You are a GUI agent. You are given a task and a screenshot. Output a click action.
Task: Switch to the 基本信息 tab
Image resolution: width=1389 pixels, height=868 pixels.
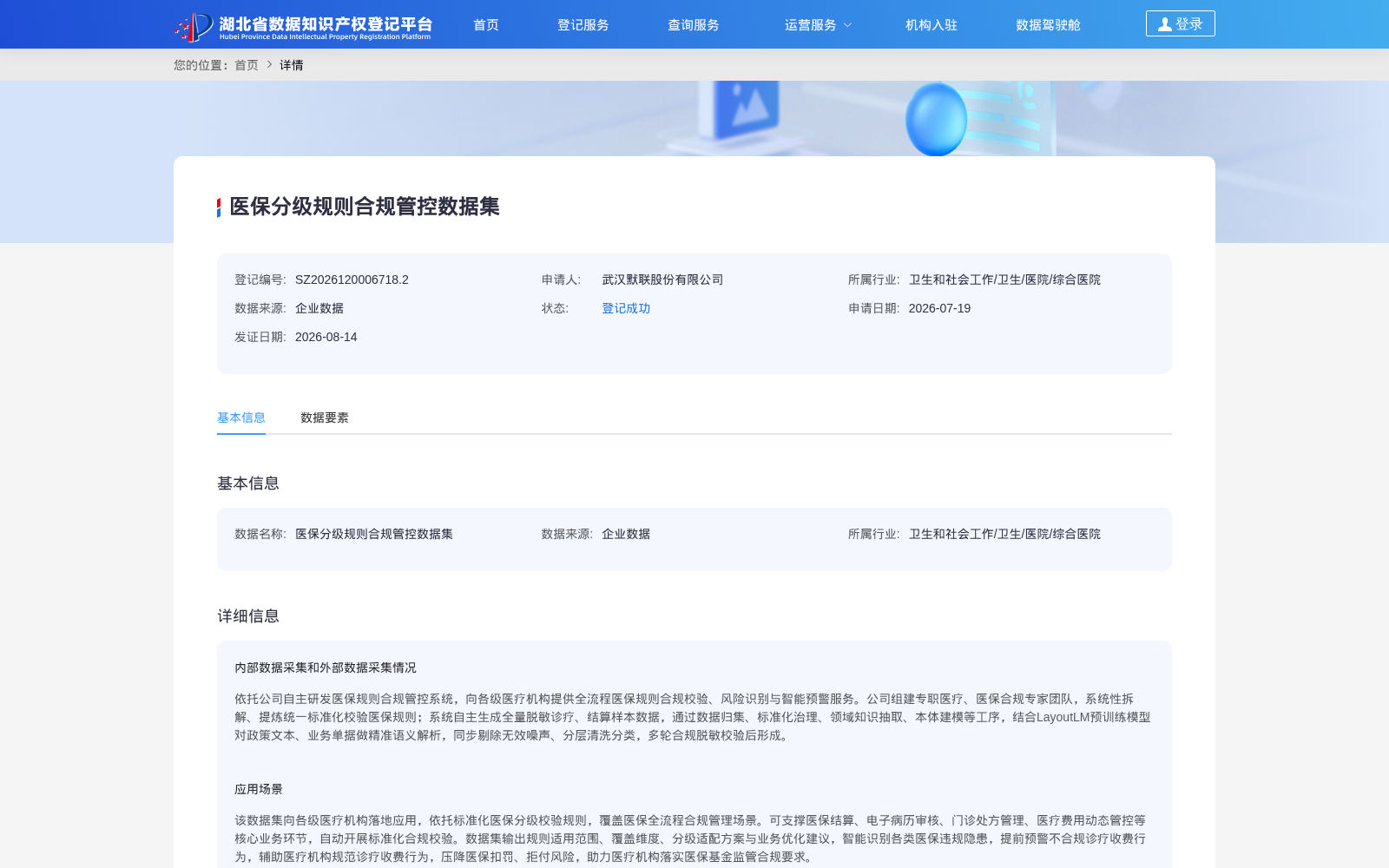241,418
